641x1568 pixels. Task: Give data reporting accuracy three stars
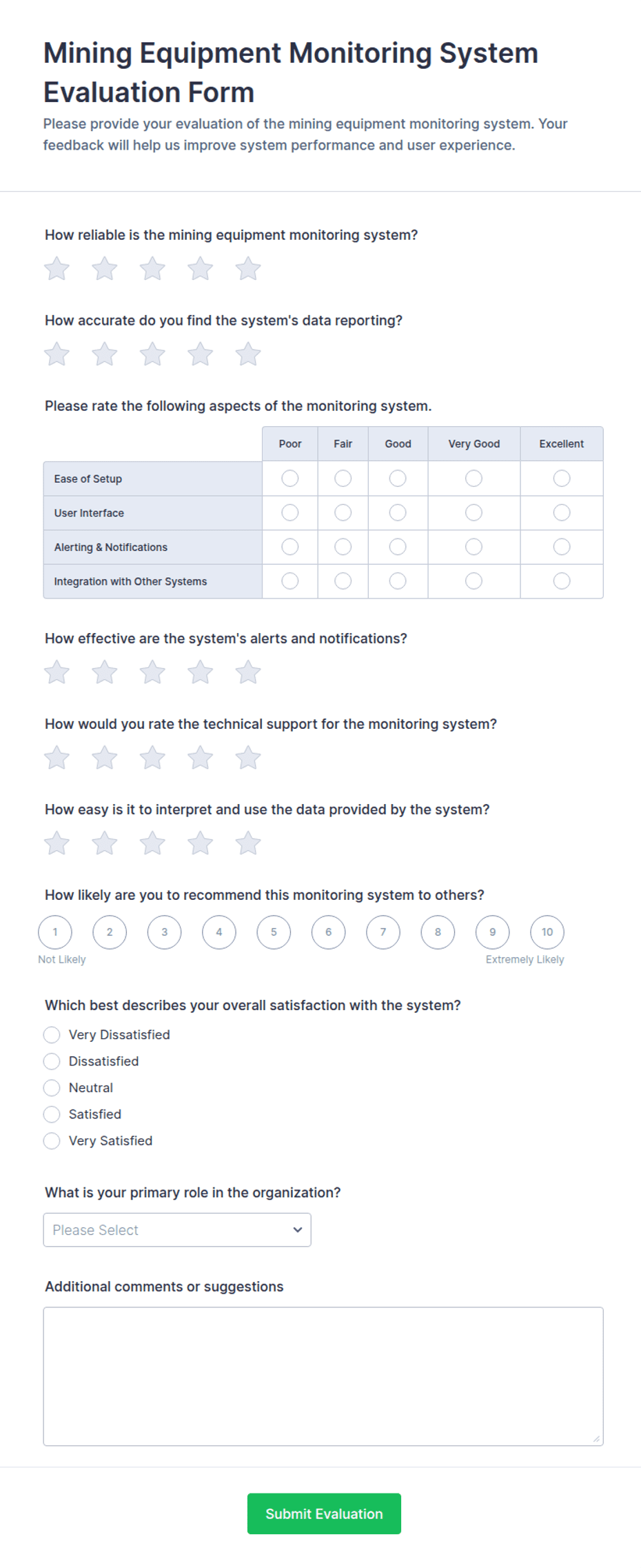(152, 354)
